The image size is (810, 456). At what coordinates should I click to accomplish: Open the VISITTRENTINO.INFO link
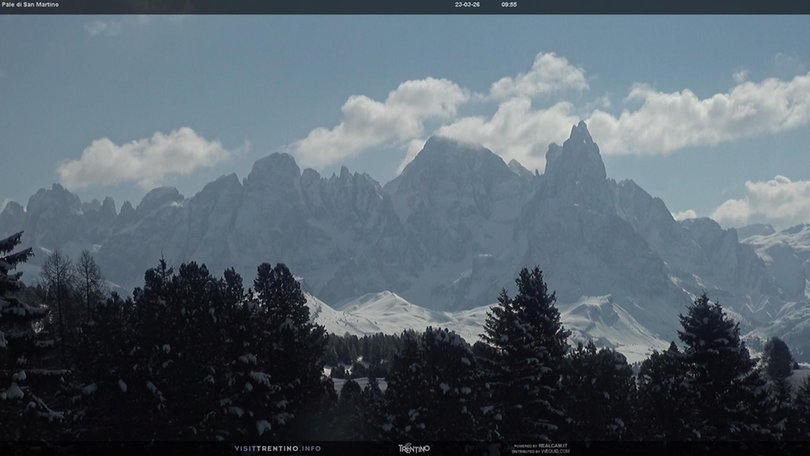[x=277, y=448]
